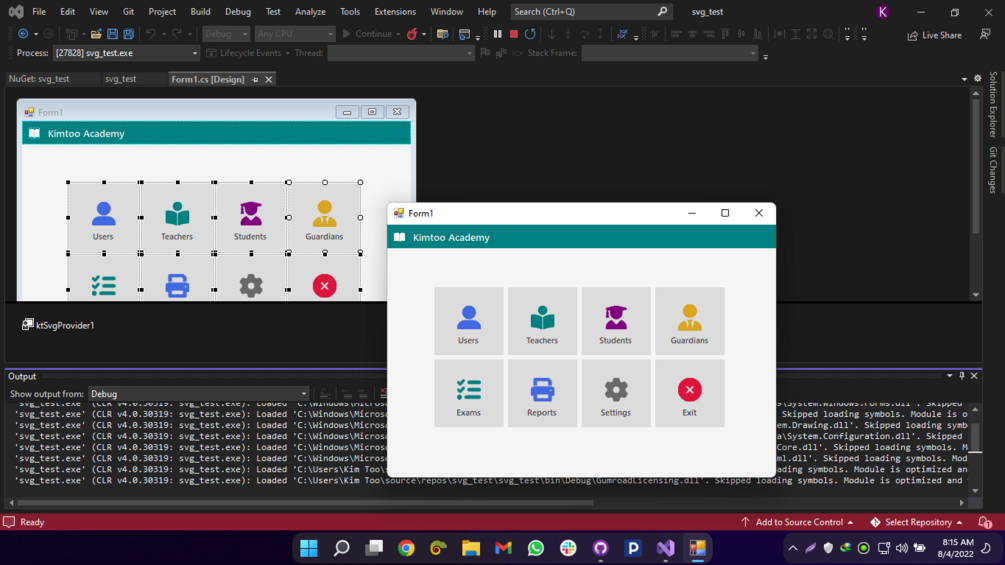This screenshot has width=1005, height=565.
Task: Click the red Exit tile in the running Form1 window
Action: pos(690,393)
